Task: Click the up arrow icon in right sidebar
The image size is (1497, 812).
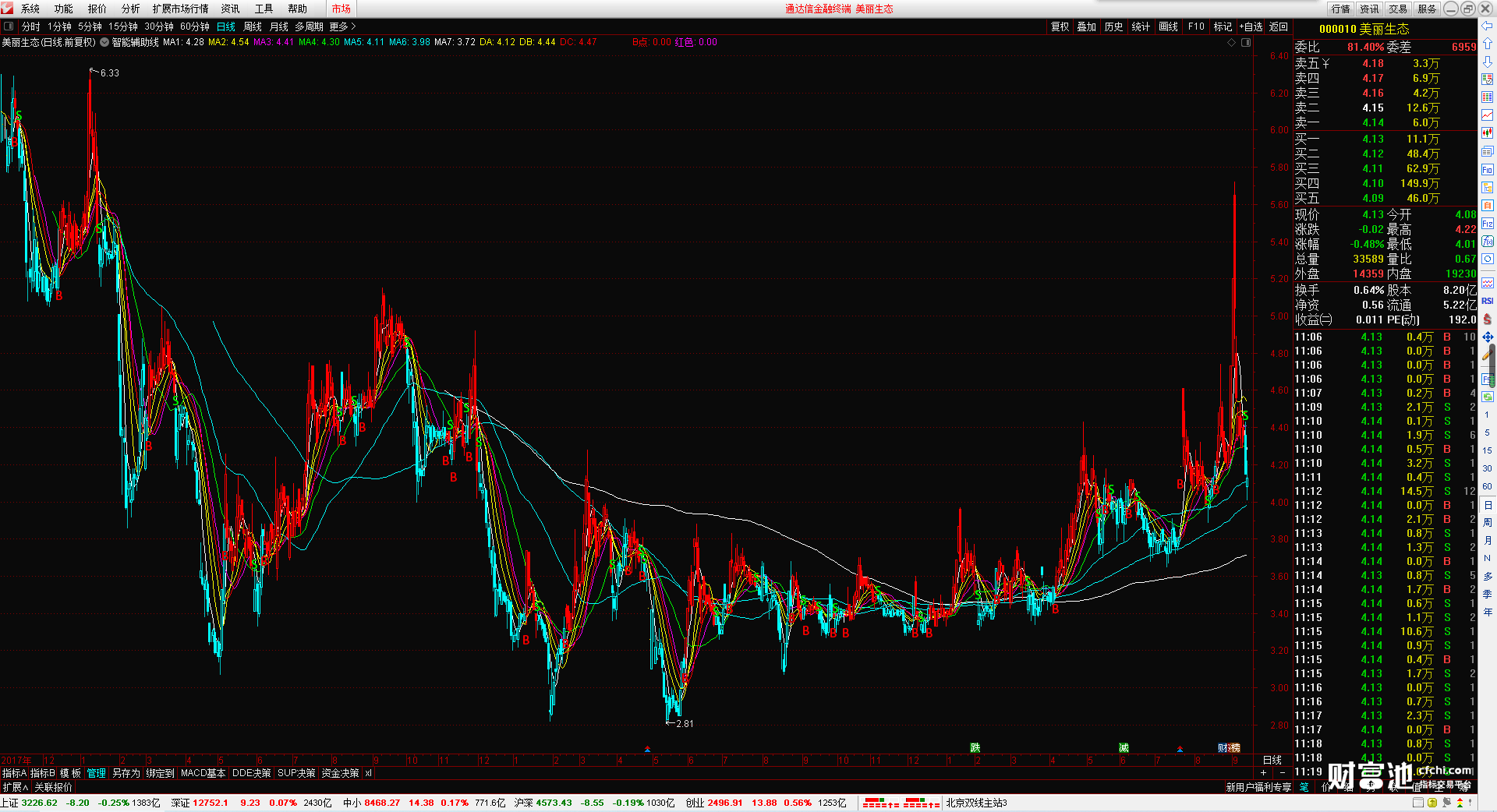Action: pyautogui.click(x=1488, y=44)
